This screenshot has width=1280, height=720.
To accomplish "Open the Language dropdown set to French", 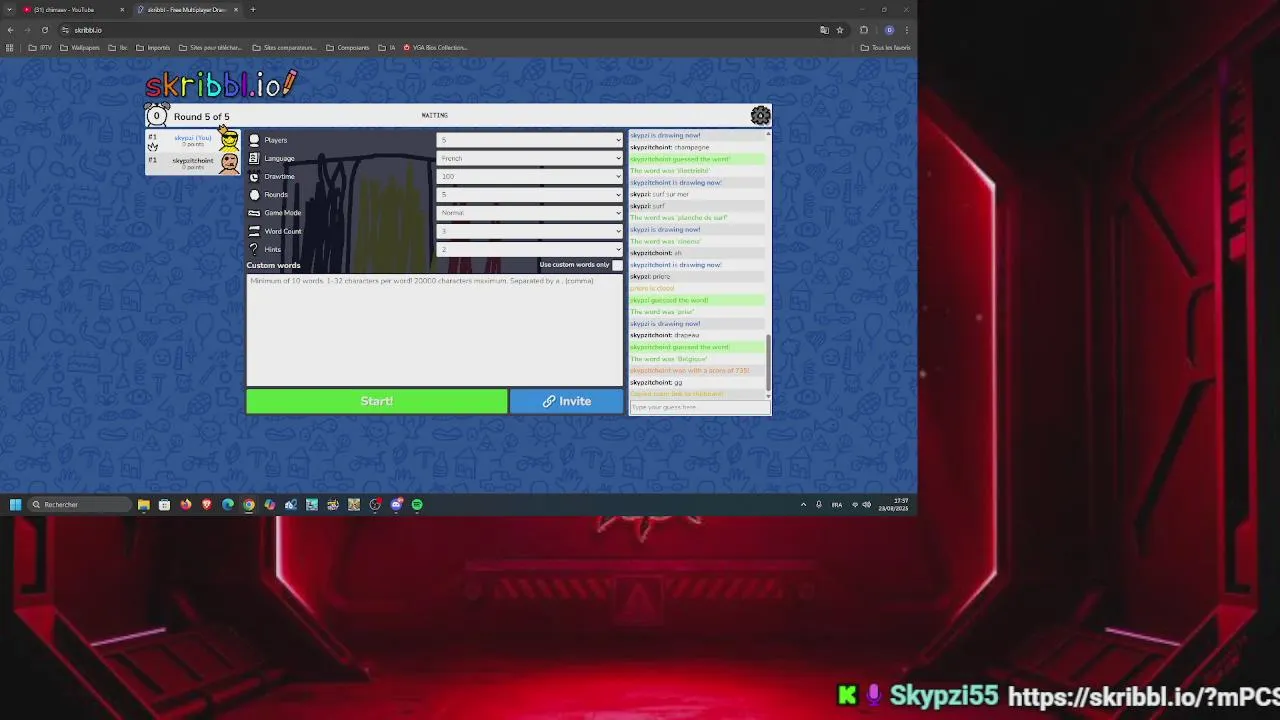I will 530,158.
